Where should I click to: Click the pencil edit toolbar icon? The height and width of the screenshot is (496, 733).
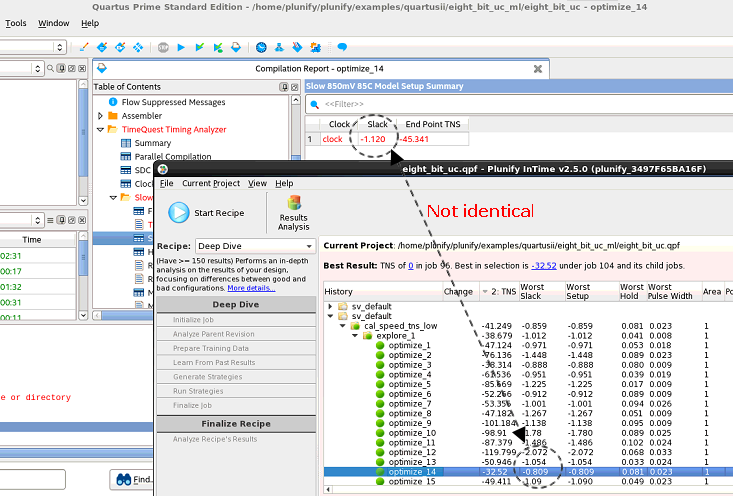point(84,47)
